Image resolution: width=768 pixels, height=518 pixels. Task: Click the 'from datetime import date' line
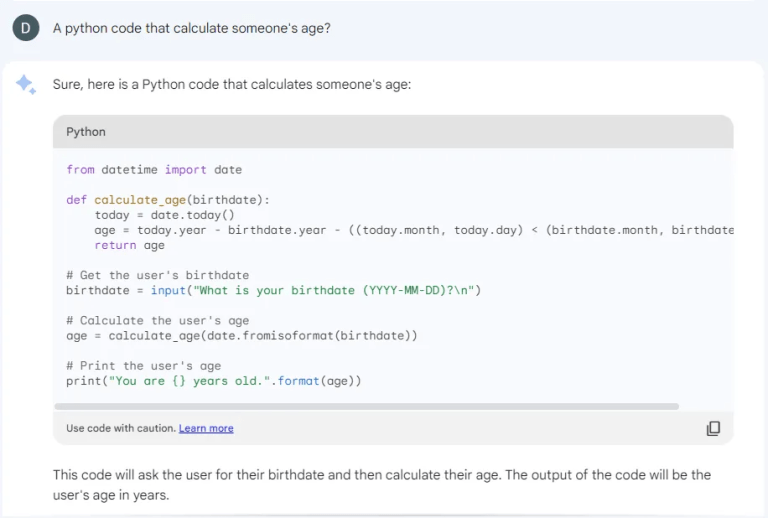[154, 170]
